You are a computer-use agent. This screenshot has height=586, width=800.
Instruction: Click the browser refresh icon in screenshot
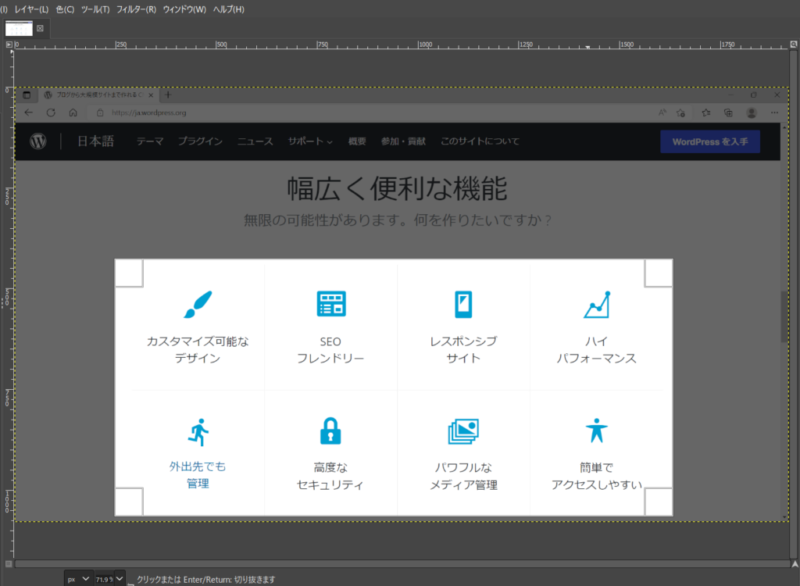[x=51, y=113]
